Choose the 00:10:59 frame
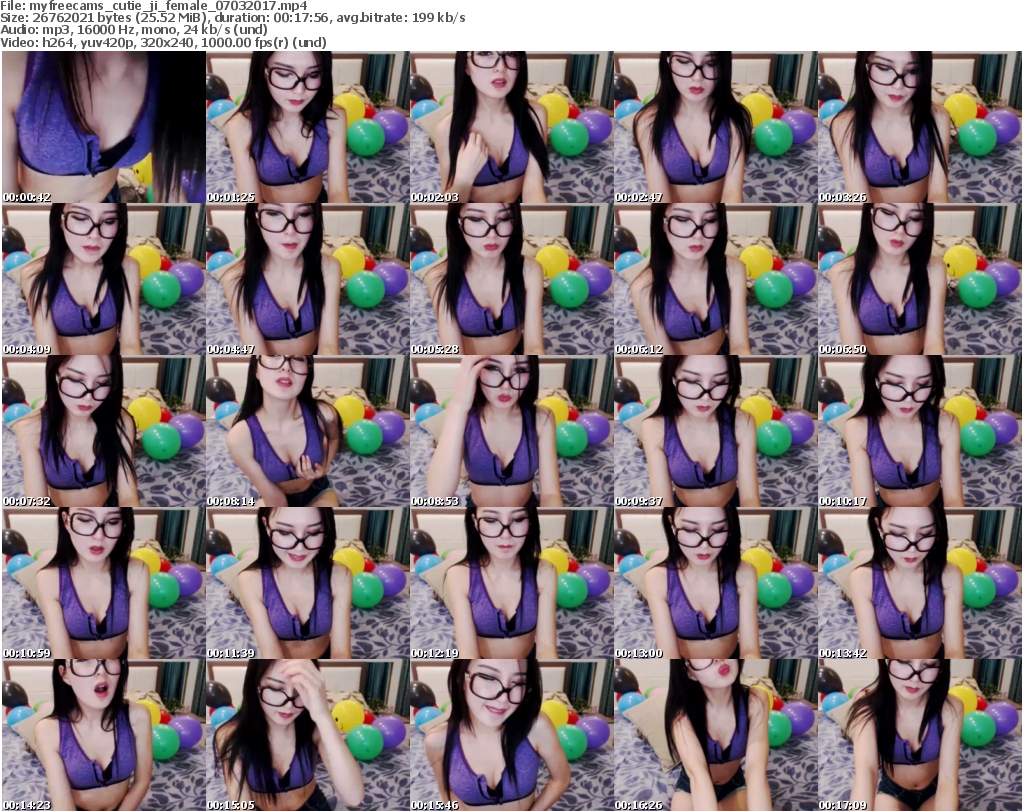Screen dimensions: 1024x811 click(x=104, y=583)
